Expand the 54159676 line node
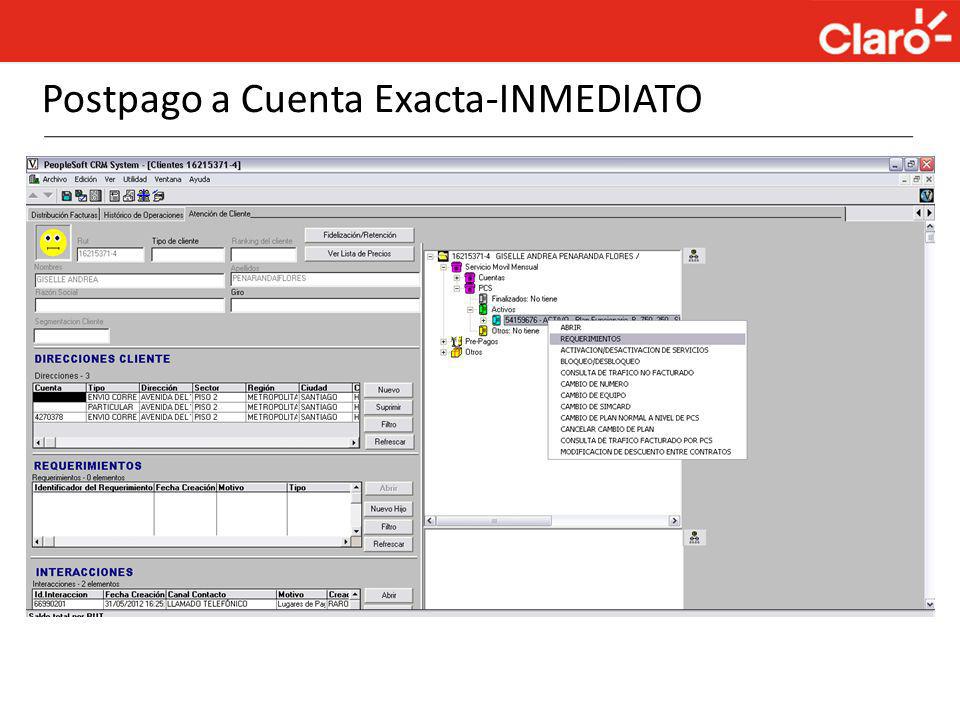This screenshot has height=720, width=960. [x=484, y=320]
